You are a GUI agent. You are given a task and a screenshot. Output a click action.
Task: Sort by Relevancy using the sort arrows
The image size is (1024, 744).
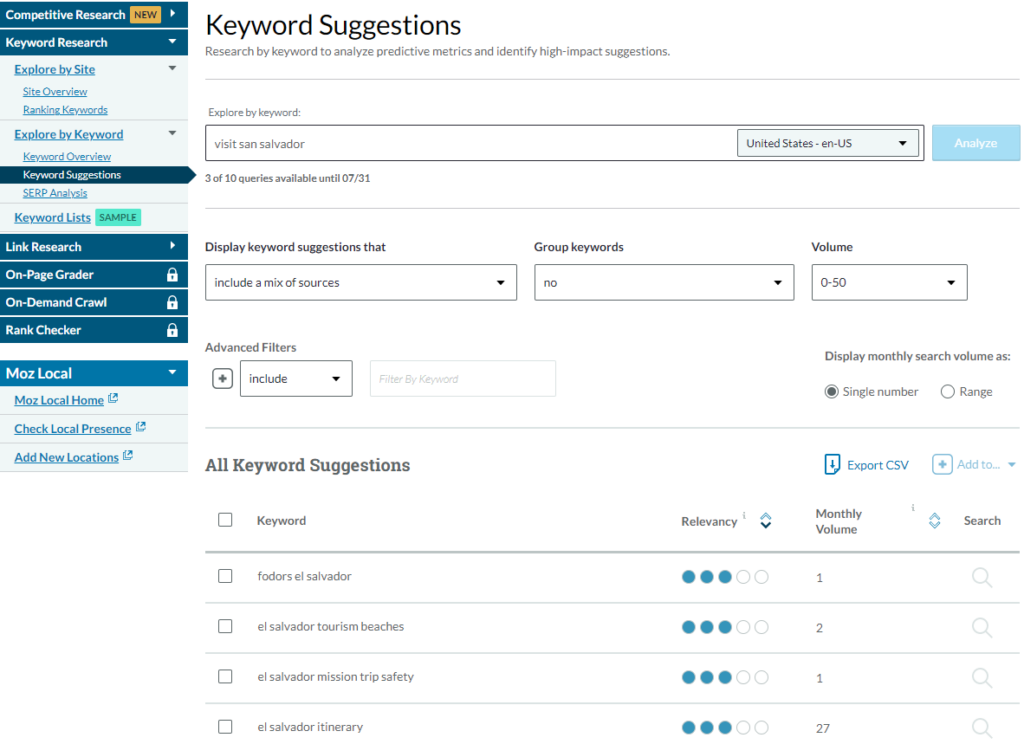tap(765, 521)
